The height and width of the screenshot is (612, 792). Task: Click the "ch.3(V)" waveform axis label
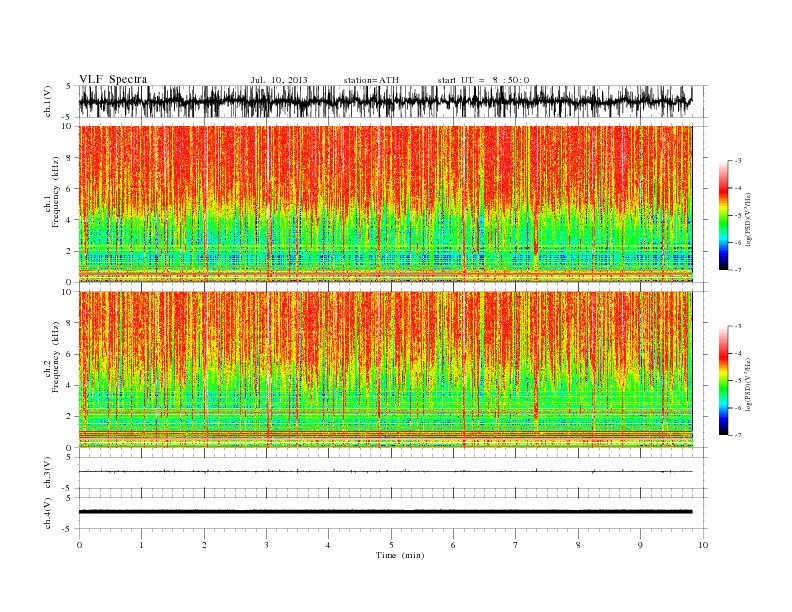pos(48,473)
